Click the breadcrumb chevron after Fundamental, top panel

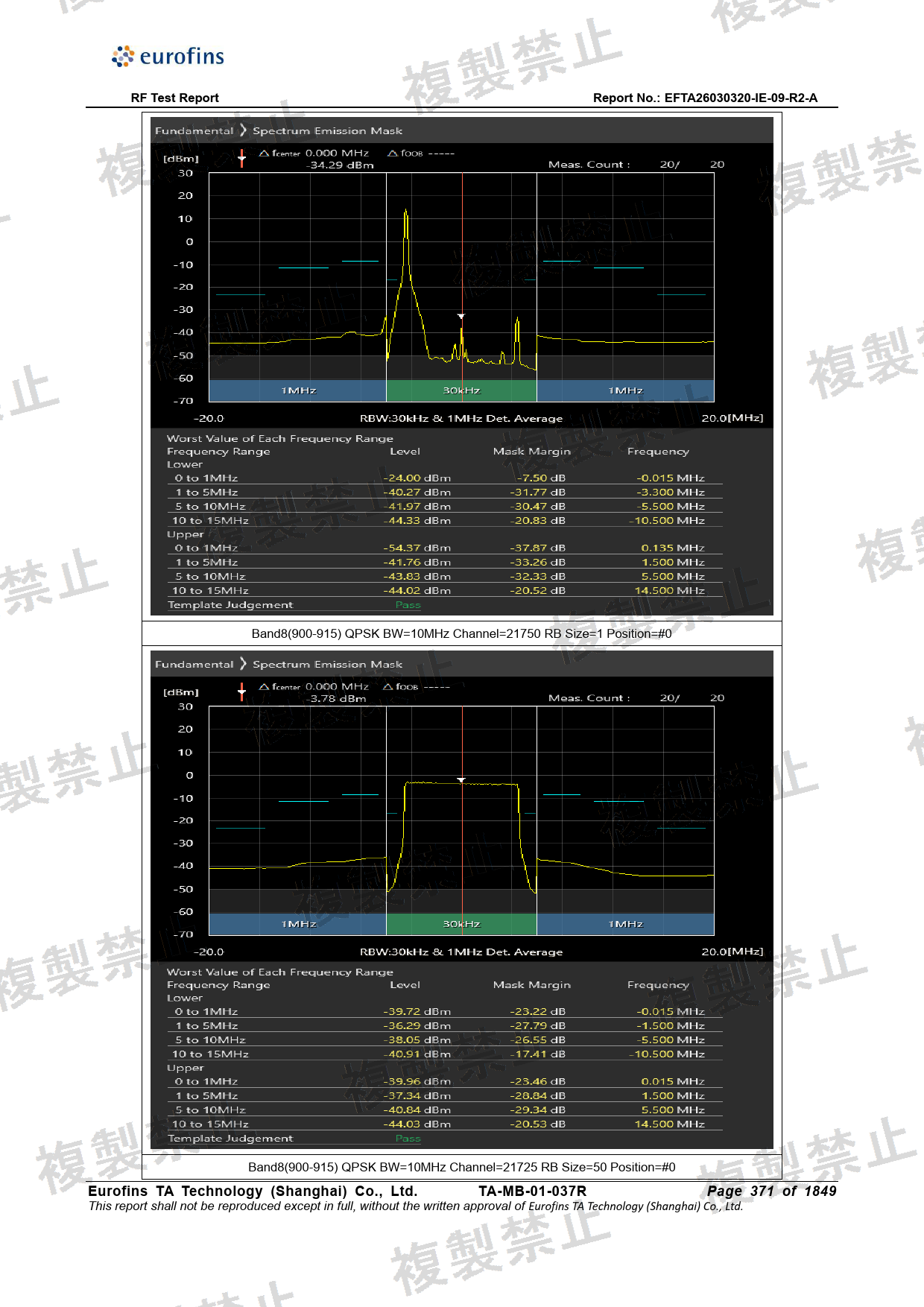point(243,130)
